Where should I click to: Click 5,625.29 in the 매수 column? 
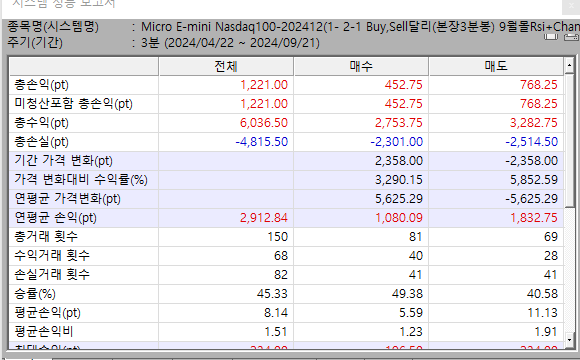(399, 199)
